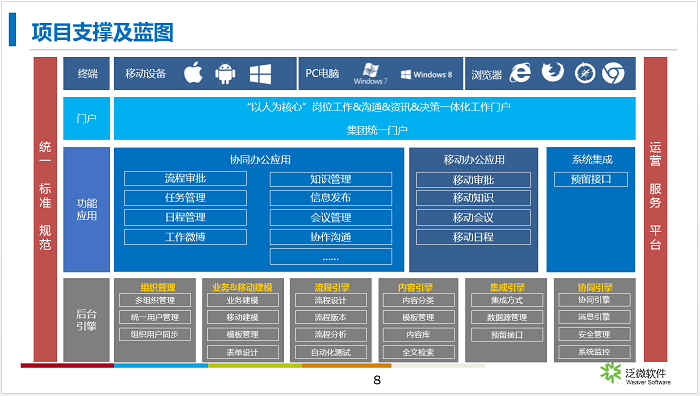
Task: Click the Windows logo in mobile devices
Action: (x=260, y=74)
